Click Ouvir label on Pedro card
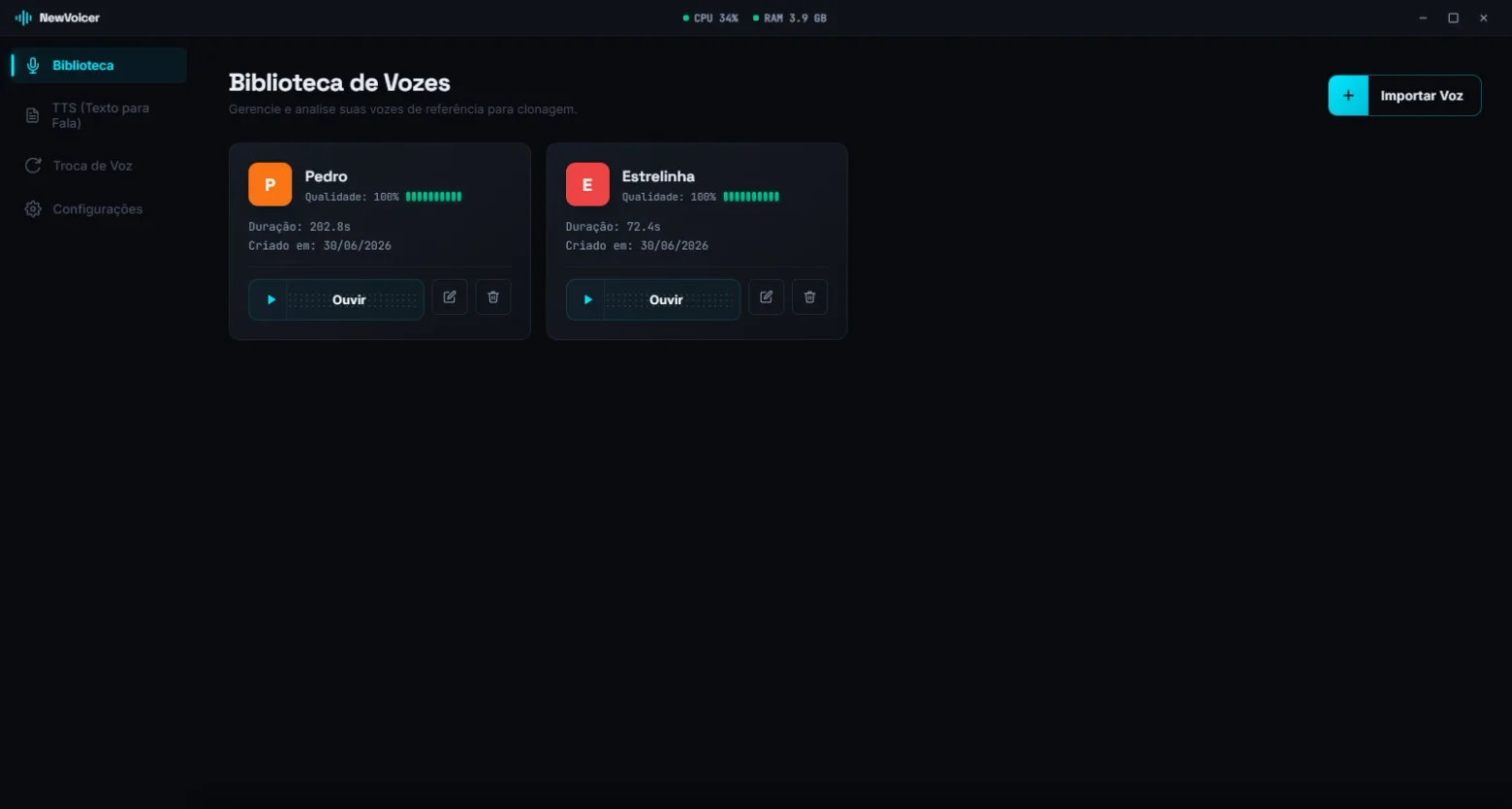 pyautogui.click(x=349, y=299)
